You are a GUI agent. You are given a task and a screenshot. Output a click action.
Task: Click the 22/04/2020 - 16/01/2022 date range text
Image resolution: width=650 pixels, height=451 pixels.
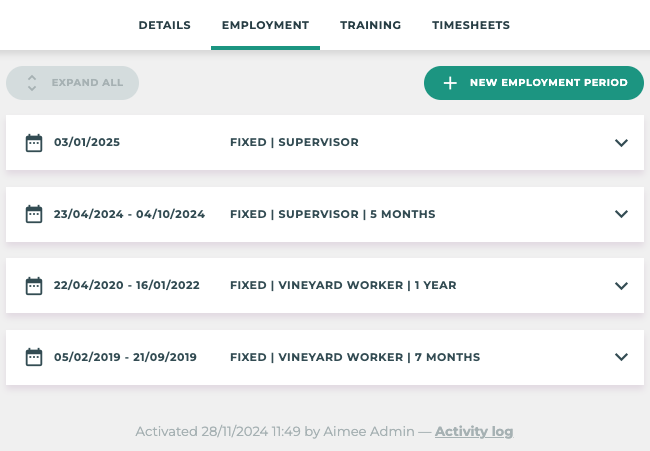coord(127,285)
